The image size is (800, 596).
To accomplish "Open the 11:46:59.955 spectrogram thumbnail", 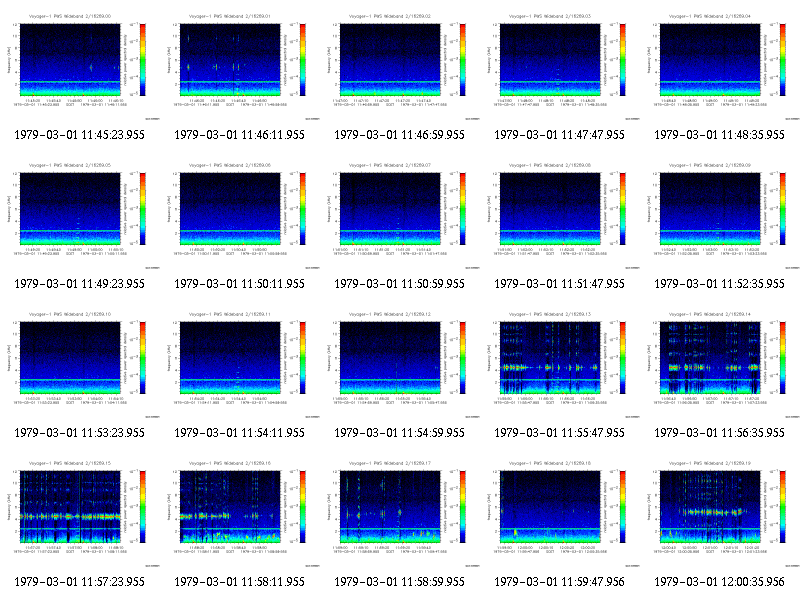I will pos(400,66).
